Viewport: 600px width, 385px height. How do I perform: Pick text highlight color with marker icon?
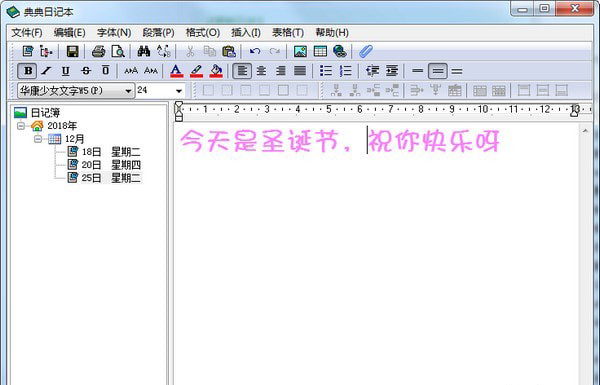(196, 71)
